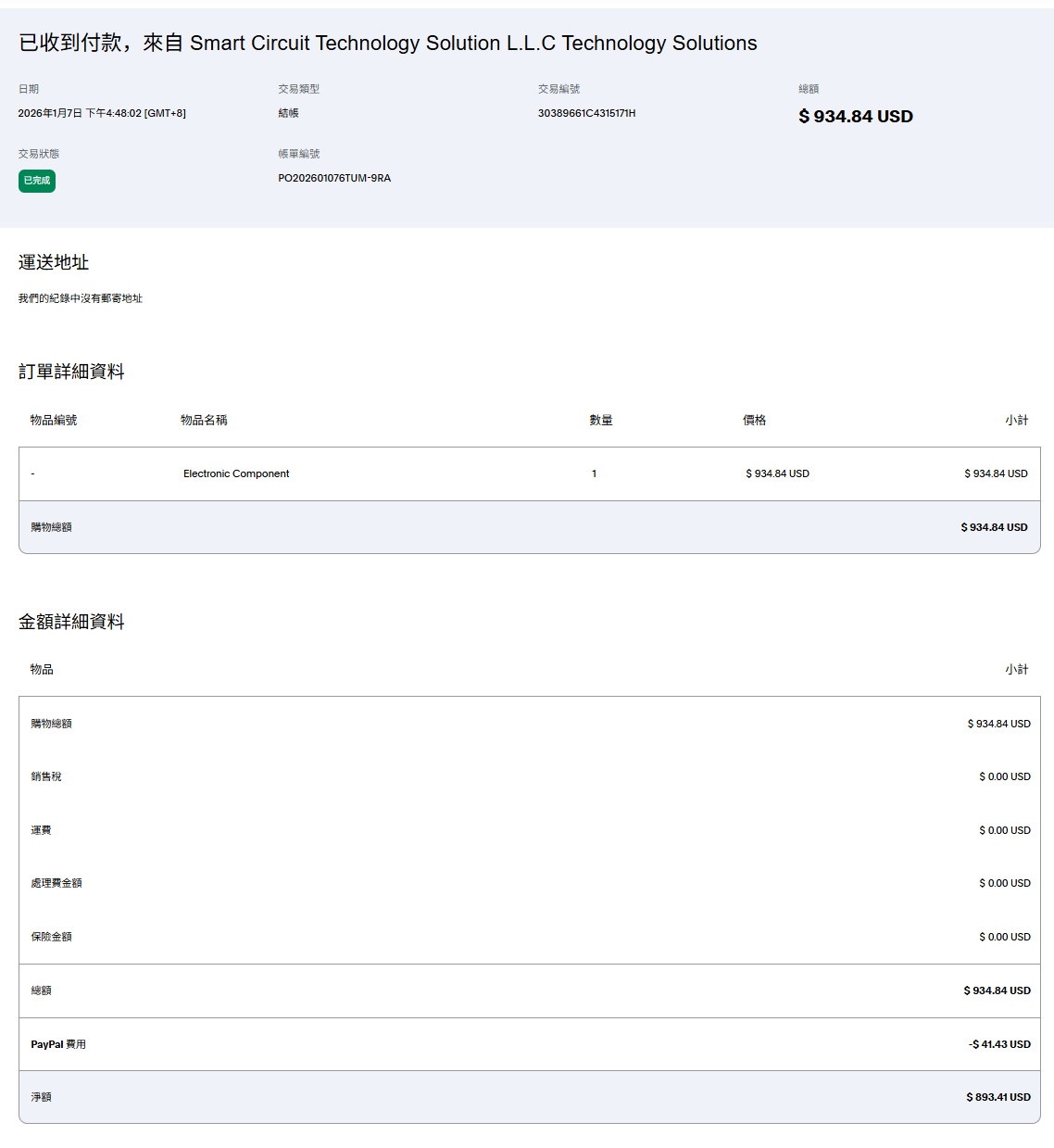Image resolution: width=1054 pixels, height=1148 pixels.
Task: Click the 物品編號 column header
Action: [x=54, y=420]
